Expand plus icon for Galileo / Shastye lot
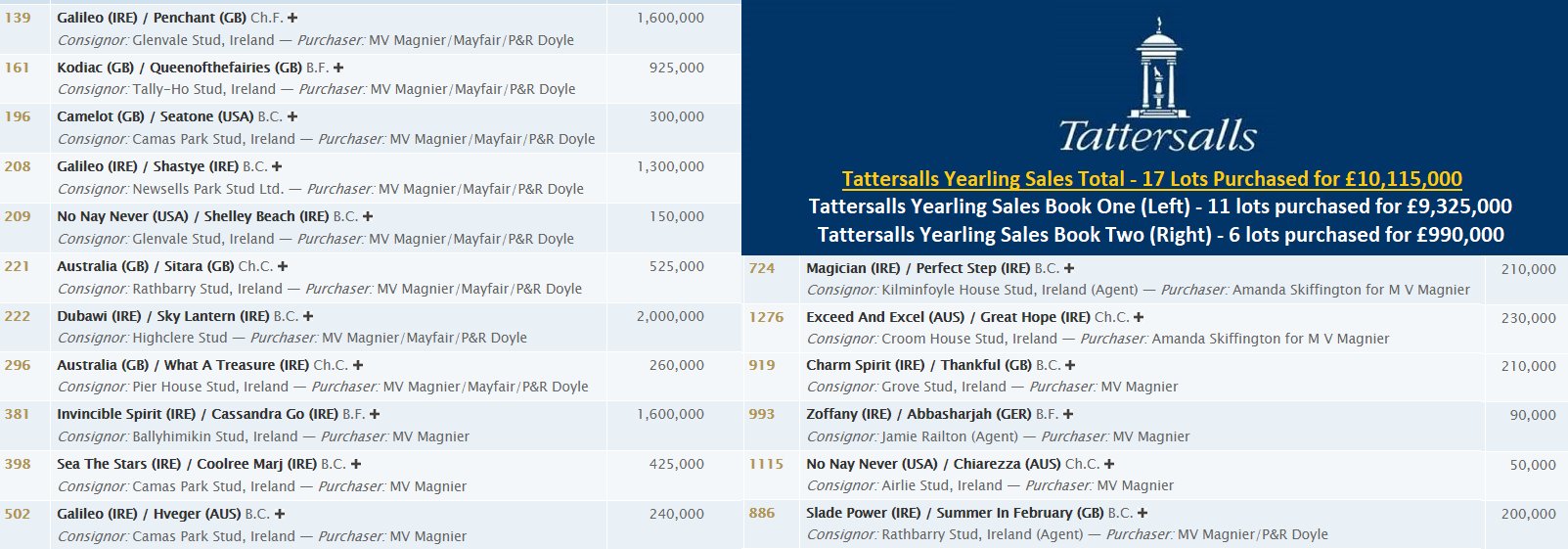The height and width of the screenshot is (549, 1568). point(277,167)
